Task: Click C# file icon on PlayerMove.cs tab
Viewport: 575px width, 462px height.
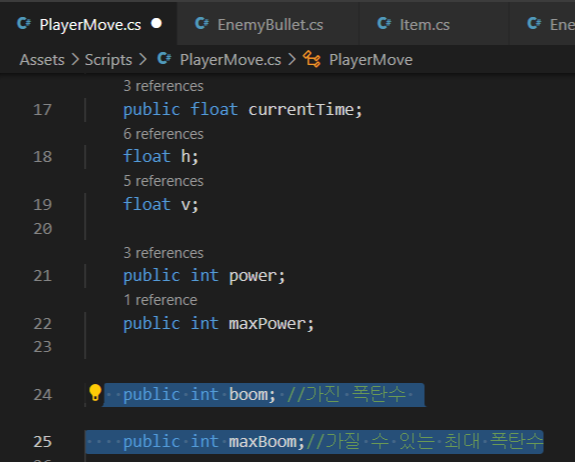Action: tap(24, 23)
